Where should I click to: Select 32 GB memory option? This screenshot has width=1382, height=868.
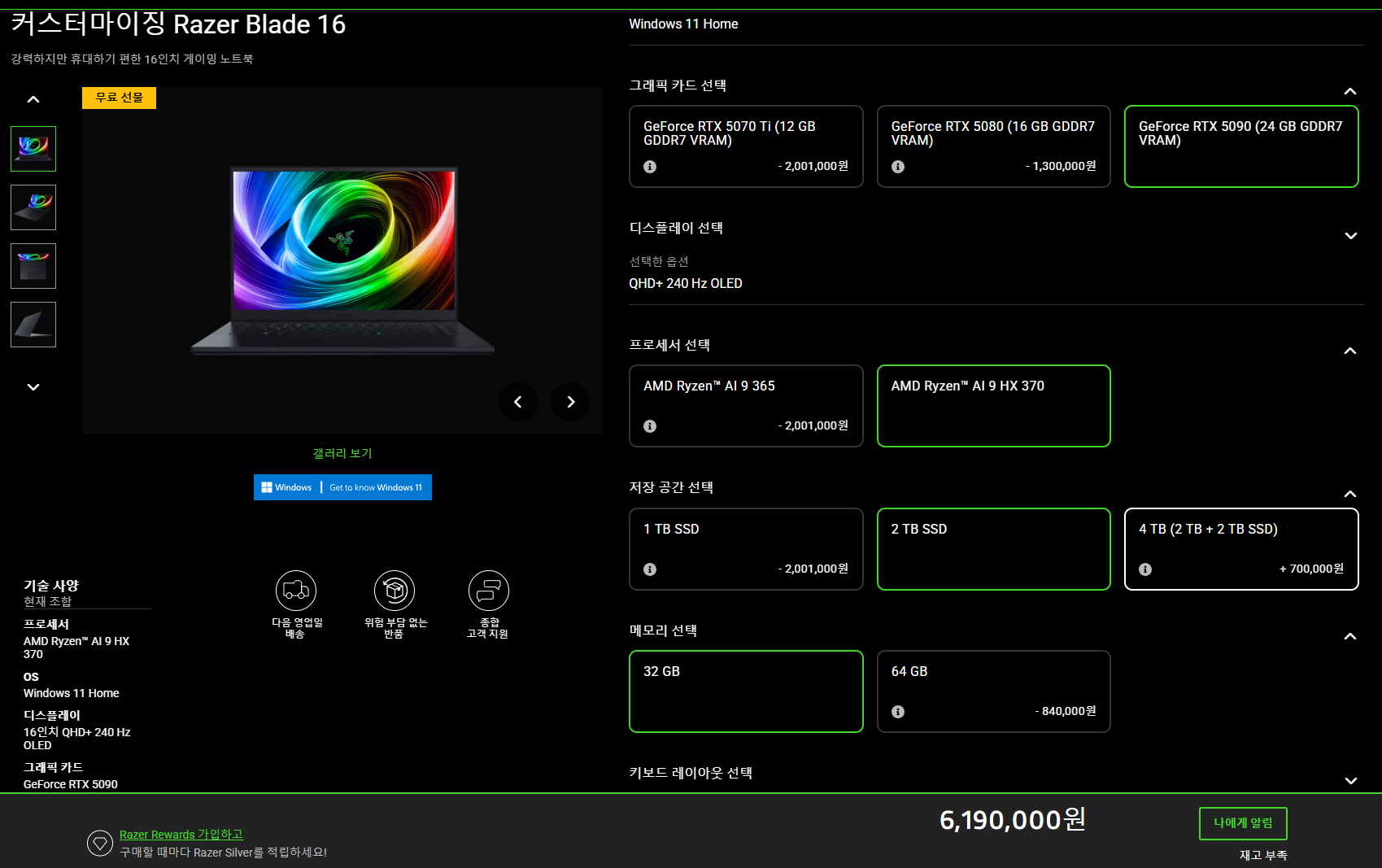(x=746, y=691)
